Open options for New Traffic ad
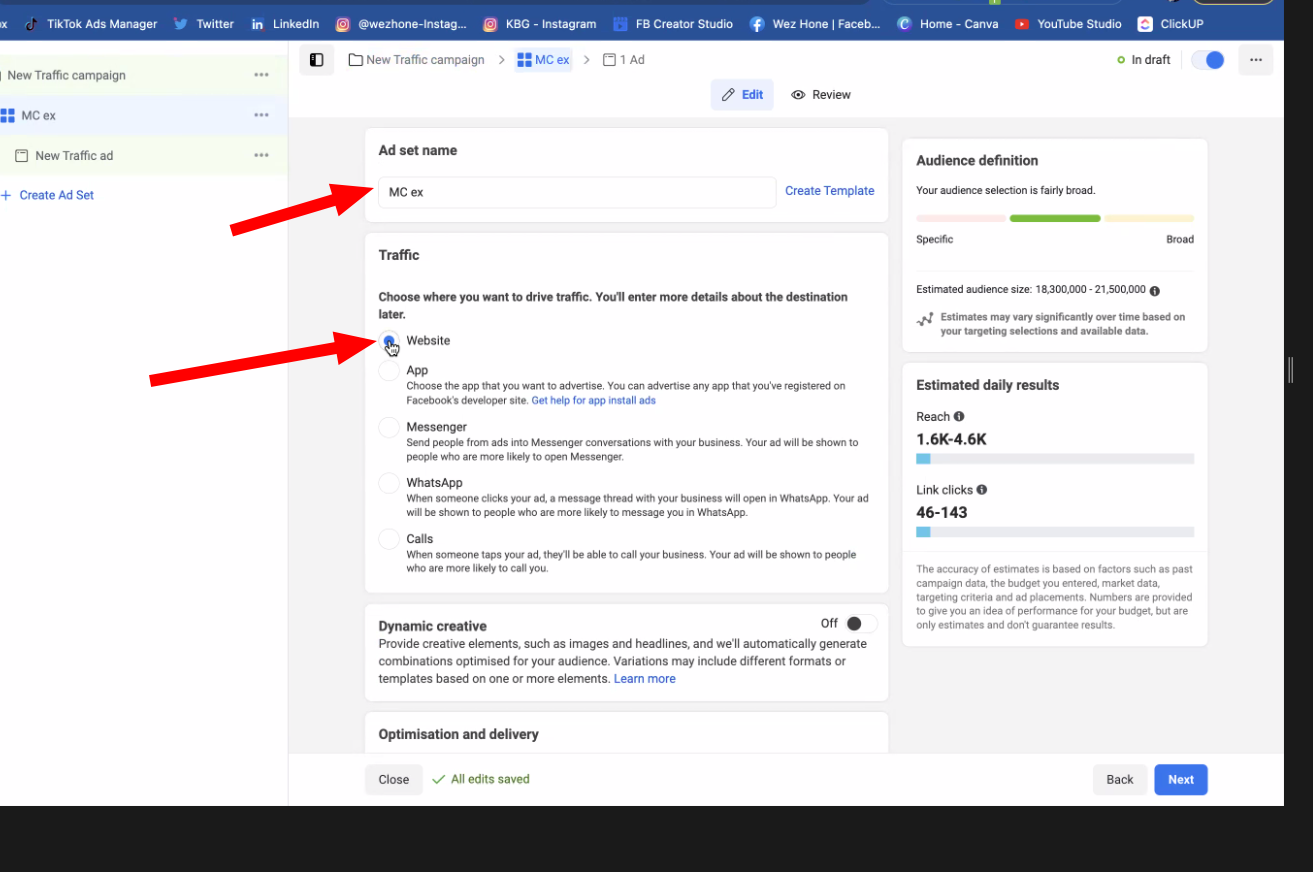 (x=261, y=155)
